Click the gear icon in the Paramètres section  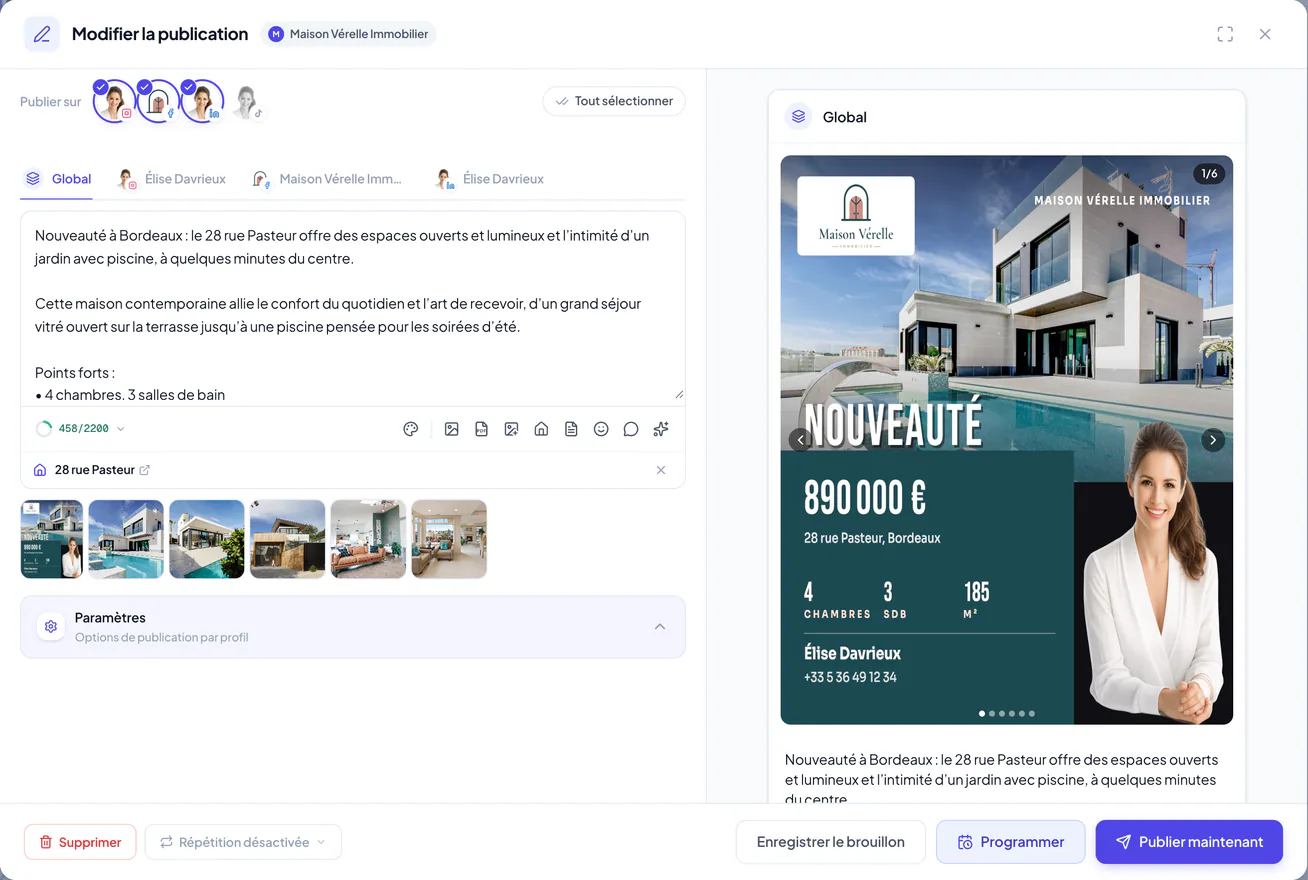pos(51,627)
